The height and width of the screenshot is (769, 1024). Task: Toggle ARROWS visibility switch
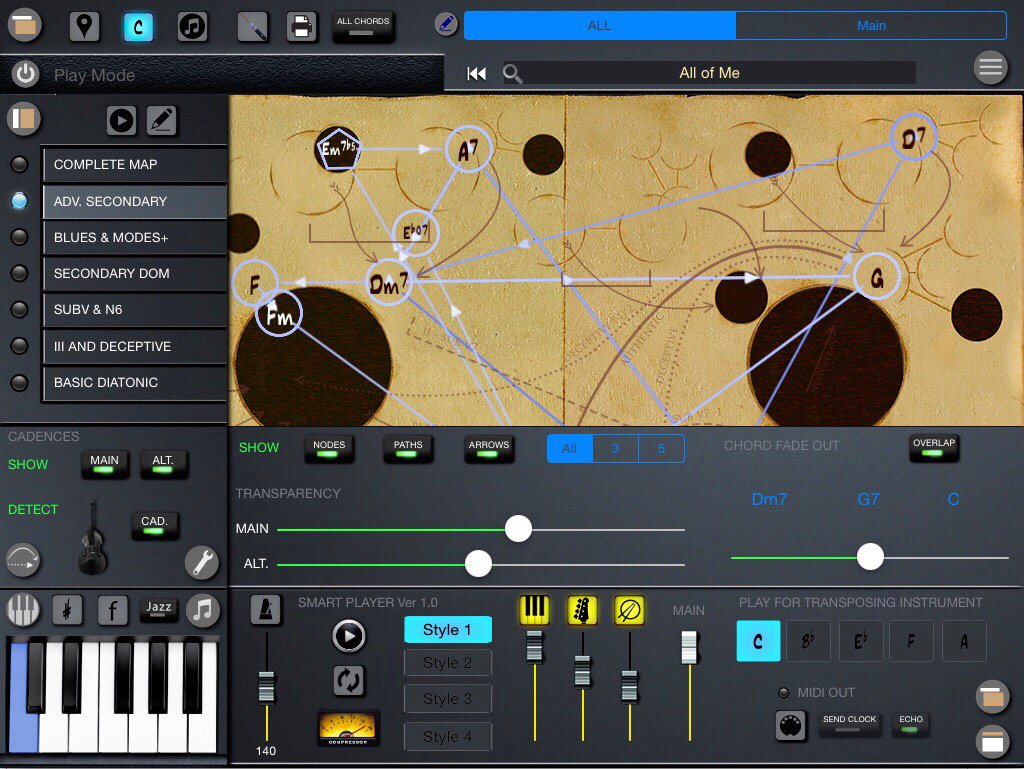coord(488,448)
